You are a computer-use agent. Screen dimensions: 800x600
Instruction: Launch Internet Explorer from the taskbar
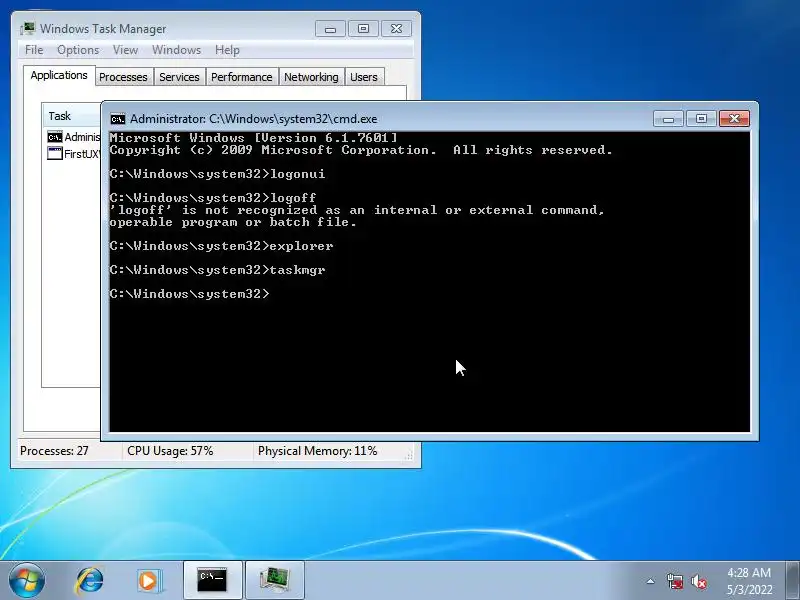click(90, 580)
